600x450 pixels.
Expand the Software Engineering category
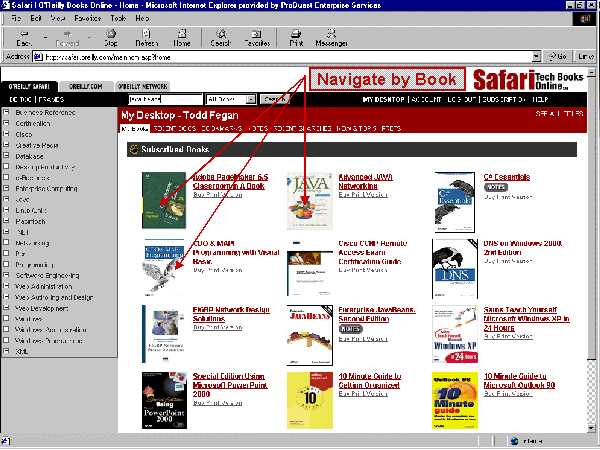(6, 275)
